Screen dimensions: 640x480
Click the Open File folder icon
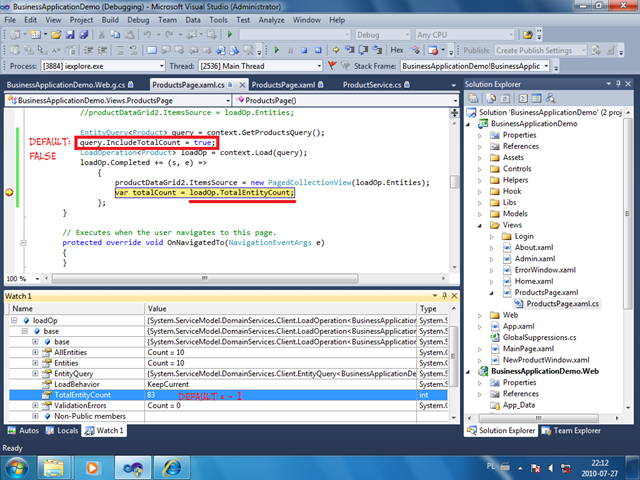[56, 35]
